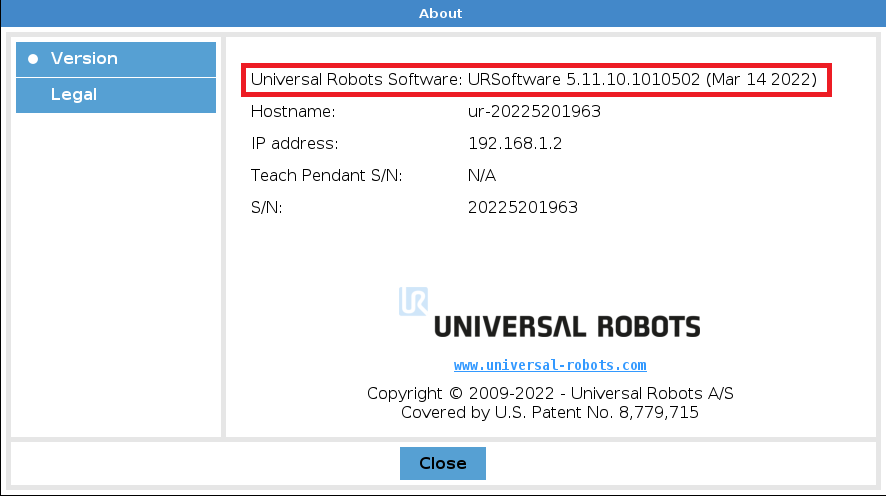Open the Legal tab

[116, 95]
